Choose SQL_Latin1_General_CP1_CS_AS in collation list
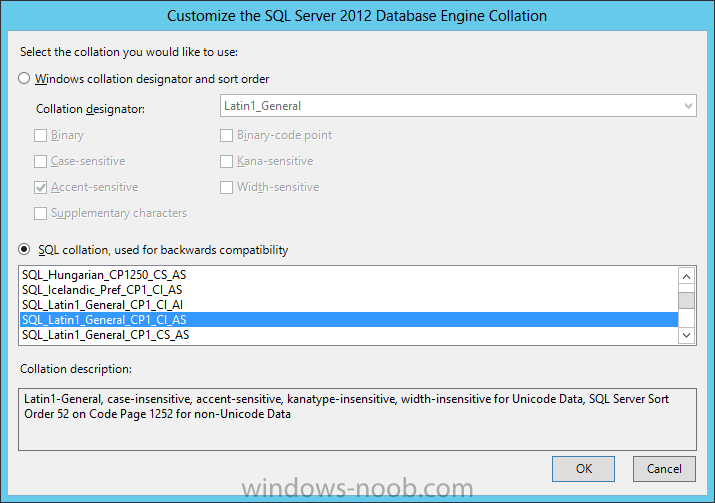The height and width of the screenshot is (503, 715). click(349, 335)
